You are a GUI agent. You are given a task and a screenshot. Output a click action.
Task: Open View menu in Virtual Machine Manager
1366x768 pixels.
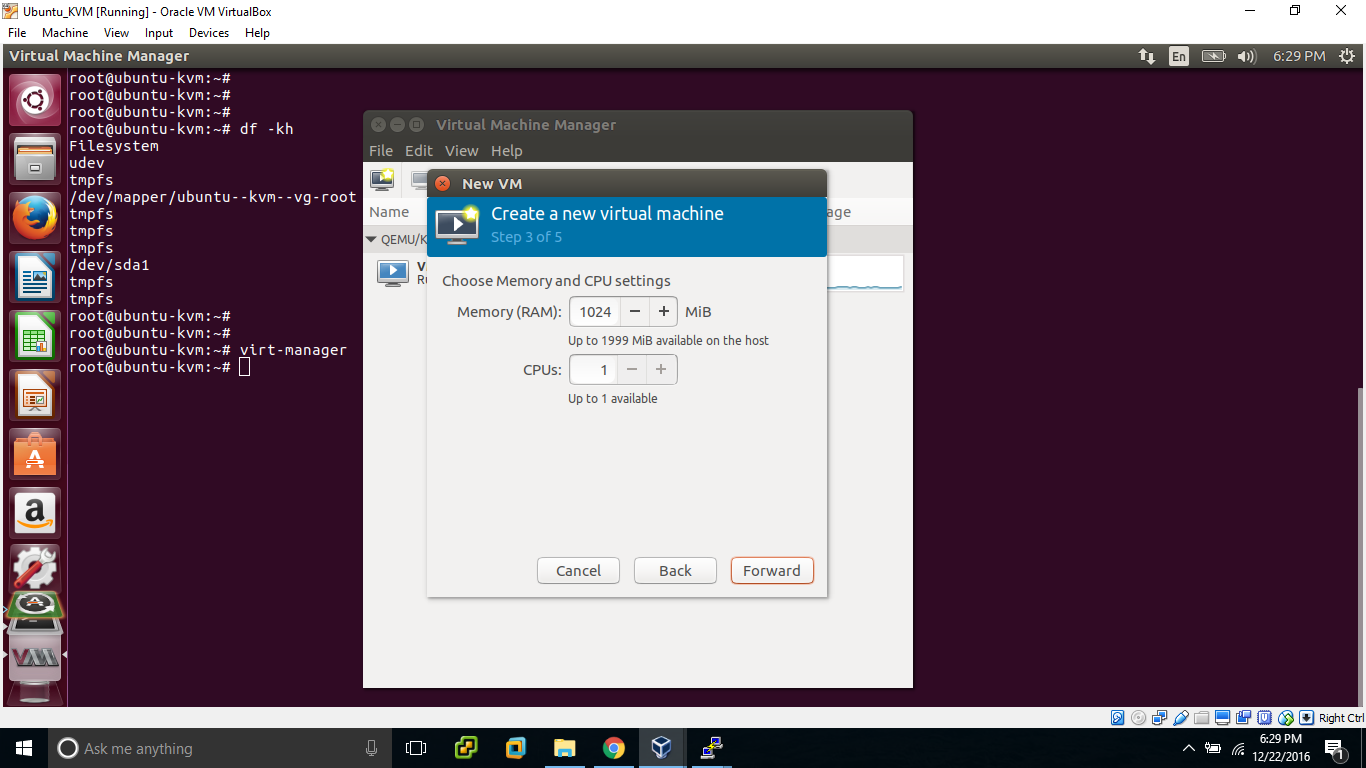click(x=461, y=151)
